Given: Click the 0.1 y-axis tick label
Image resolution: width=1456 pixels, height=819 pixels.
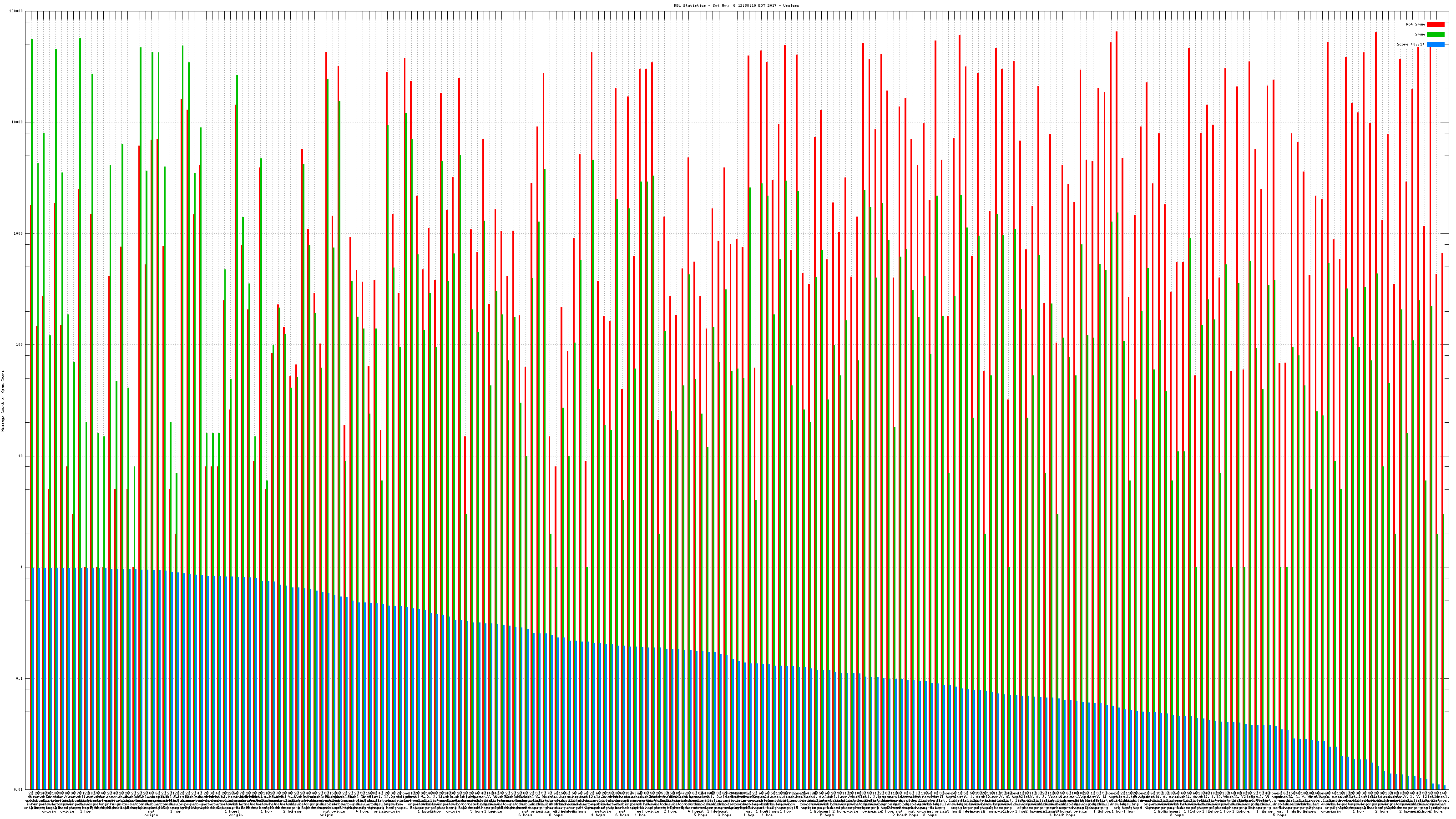Looking at the screenshot, I should point(20,679).
